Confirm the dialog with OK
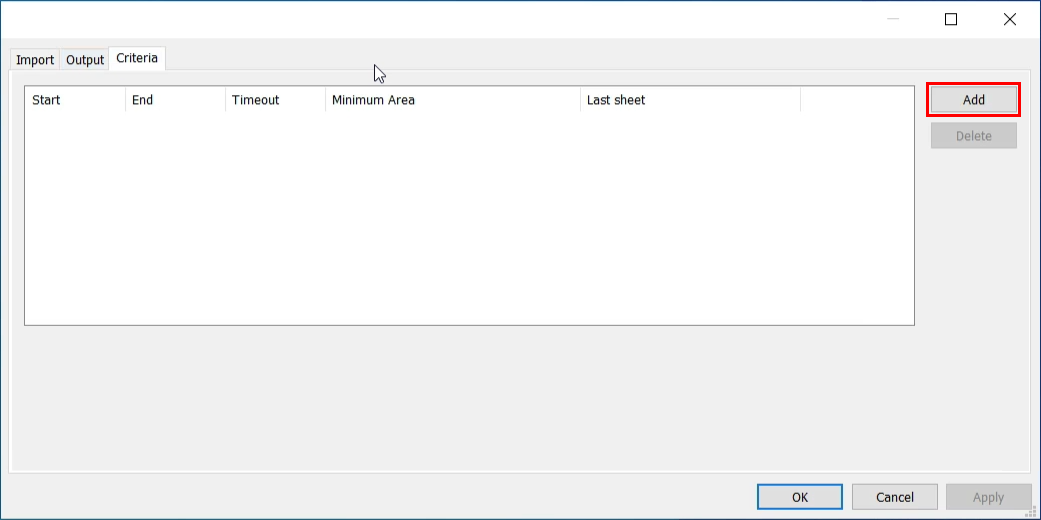 coord(800,497)
